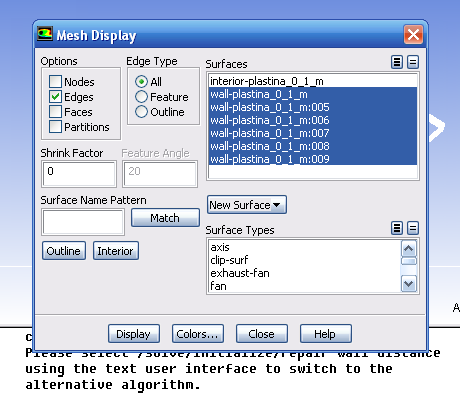Uncheck the Edges option
This screenshot has width=460, height=396.
coord(55,97)
